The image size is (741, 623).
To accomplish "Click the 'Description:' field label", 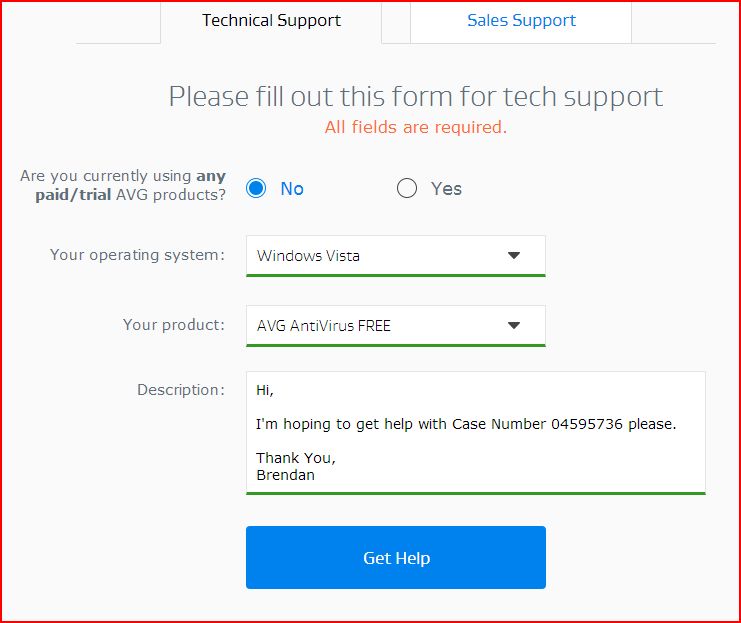I will 181,390.
